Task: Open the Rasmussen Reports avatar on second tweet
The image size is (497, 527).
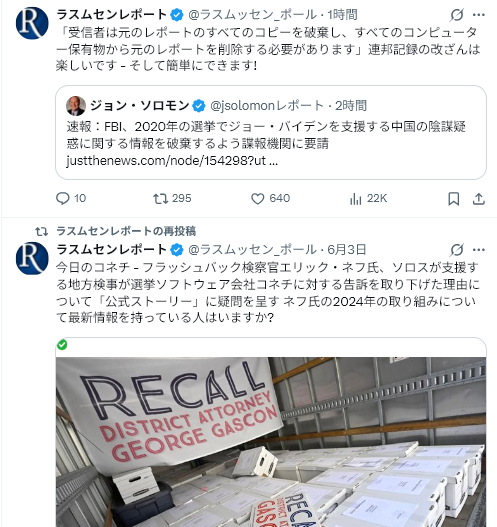Action: (32, 258)
